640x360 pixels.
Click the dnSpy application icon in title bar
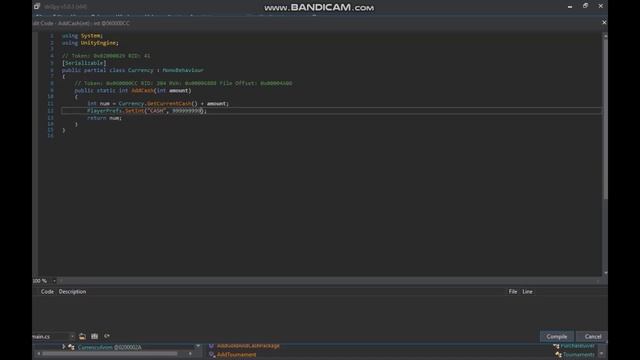click(37, 6)
